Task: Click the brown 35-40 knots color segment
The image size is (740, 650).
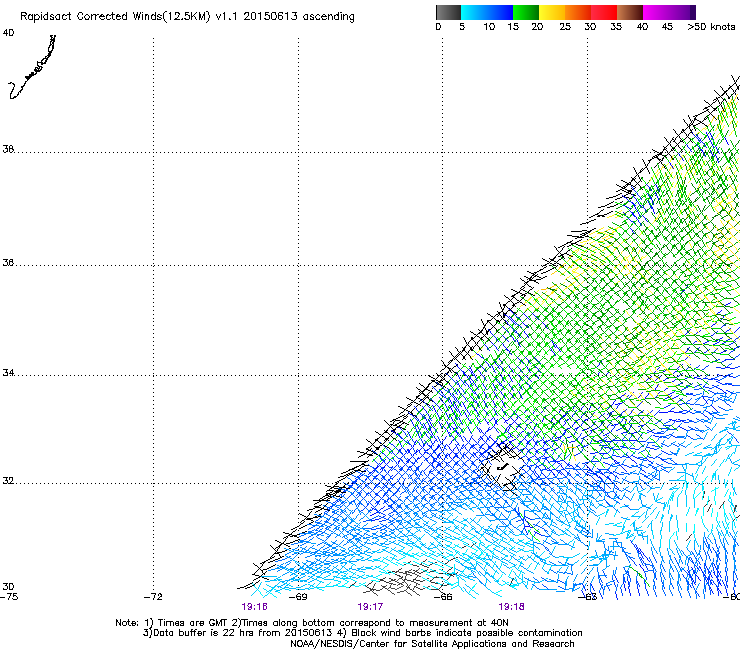Action: [630, 12]
